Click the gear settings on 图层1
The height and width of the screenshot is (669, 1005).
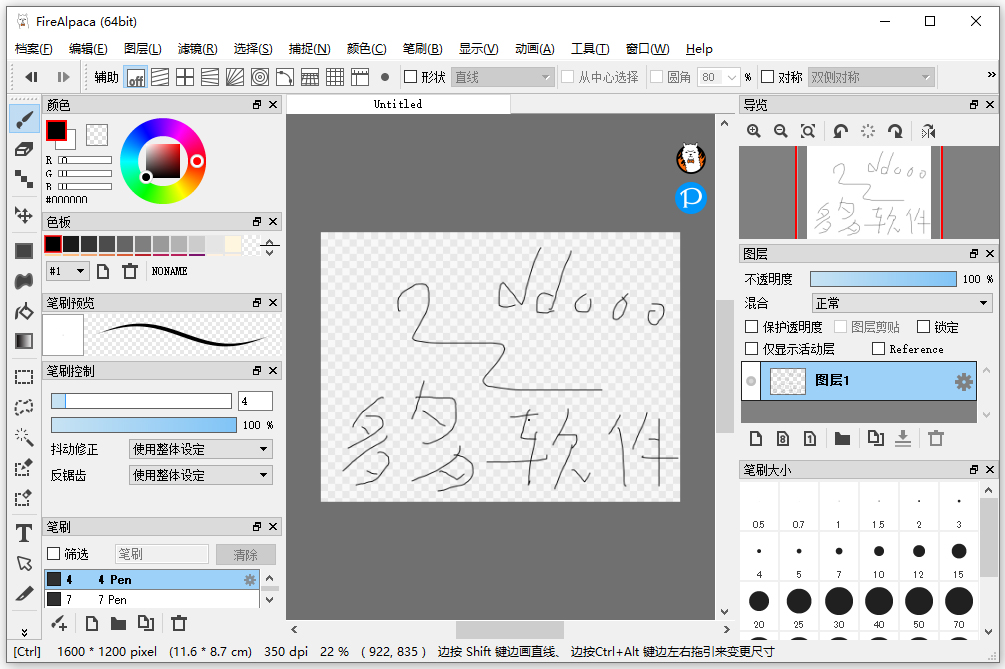(x=963, y=380)
